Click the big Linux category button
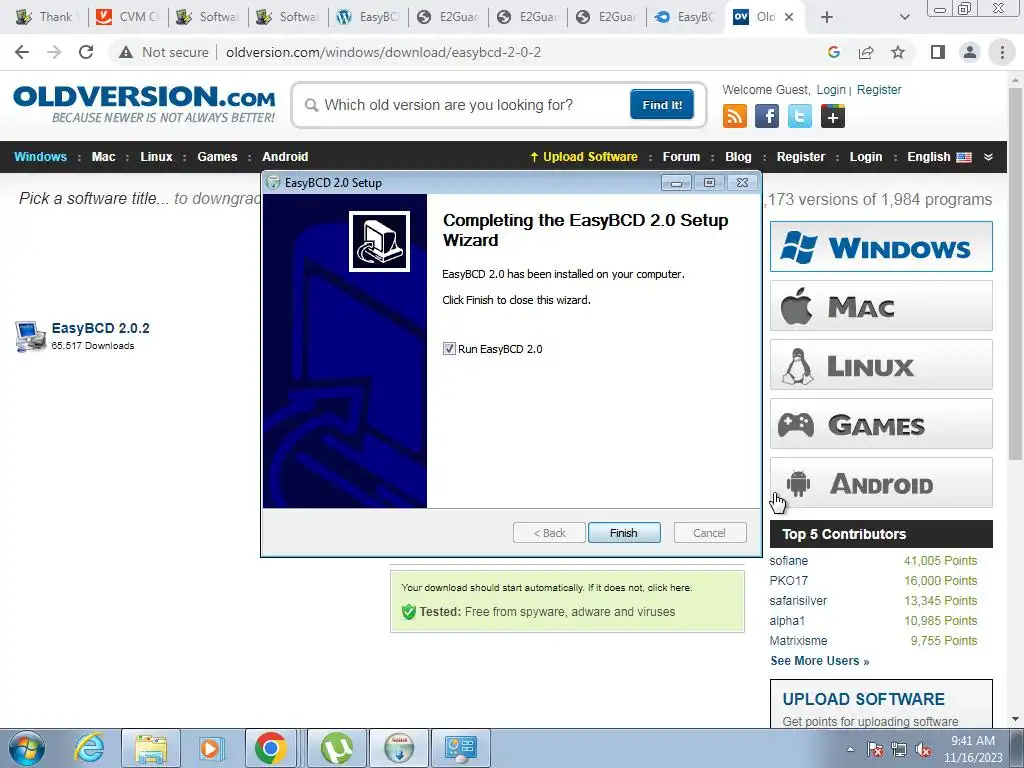The image size is (1024, 768). point(881,364)
